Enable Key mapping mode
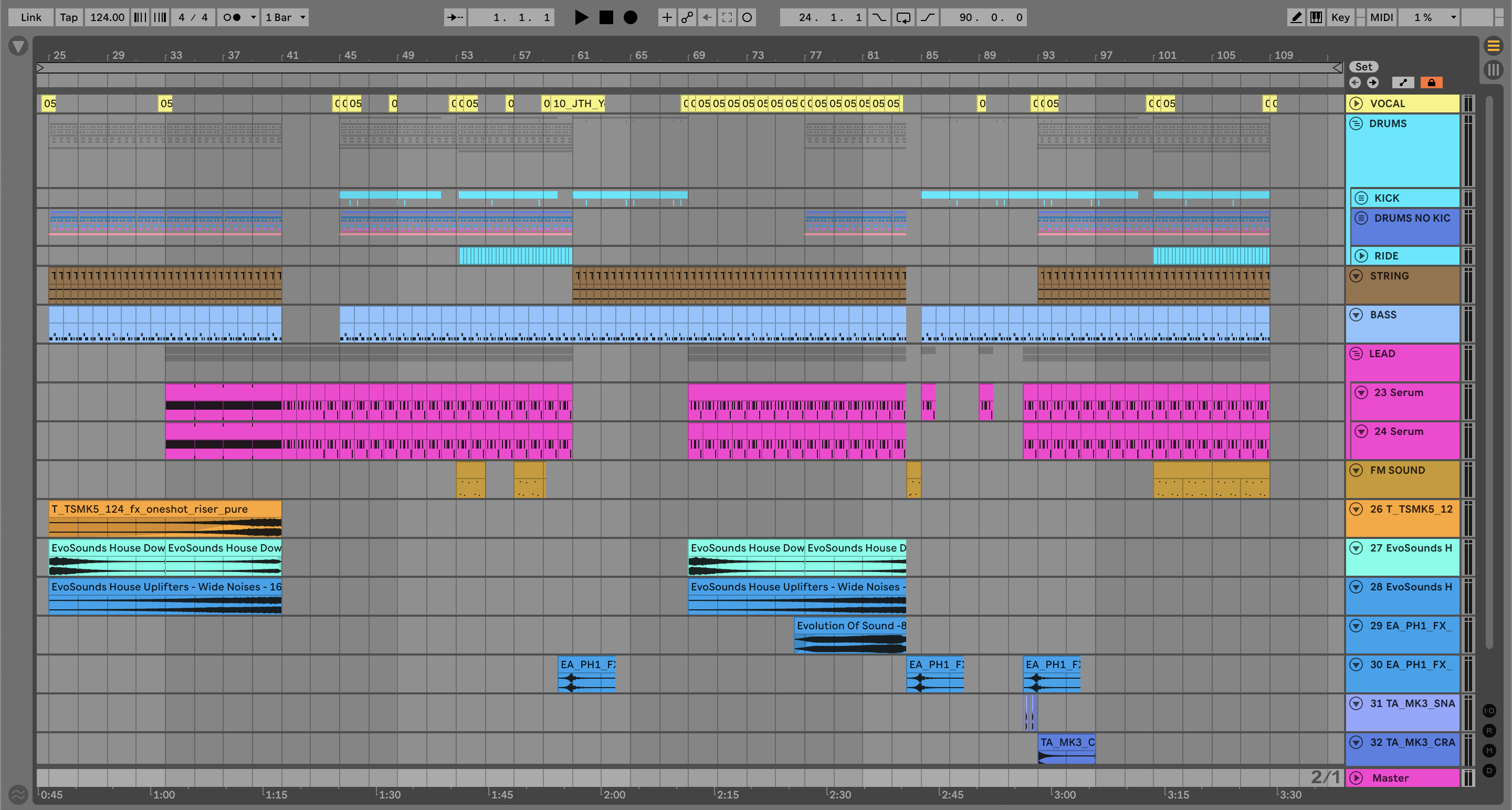 [x=1340, y=17]
